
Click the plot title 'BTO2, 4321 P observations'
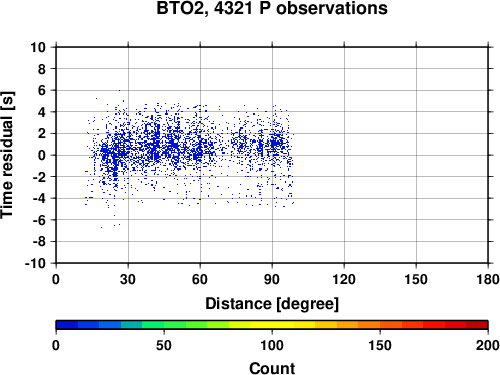click(272, 8)
